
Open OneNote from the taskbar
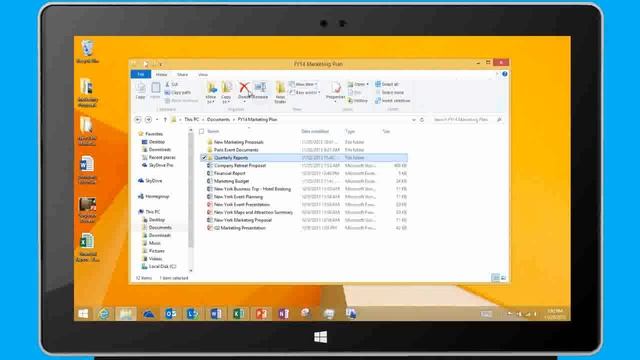pos(284,313)
